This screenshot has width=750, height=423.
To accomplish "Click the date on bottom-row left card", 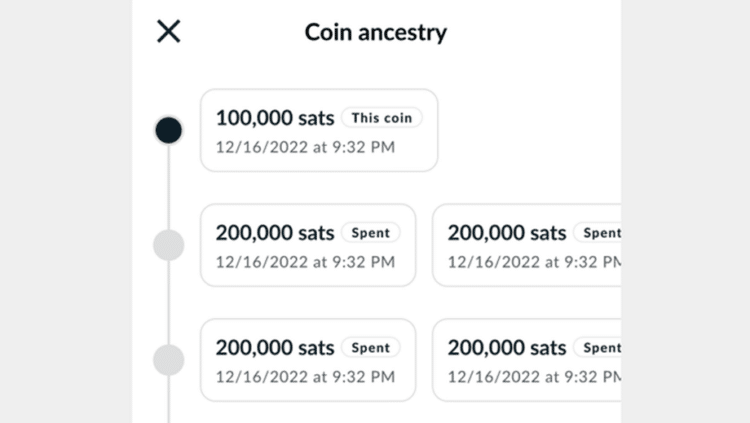I will [305, 377].
